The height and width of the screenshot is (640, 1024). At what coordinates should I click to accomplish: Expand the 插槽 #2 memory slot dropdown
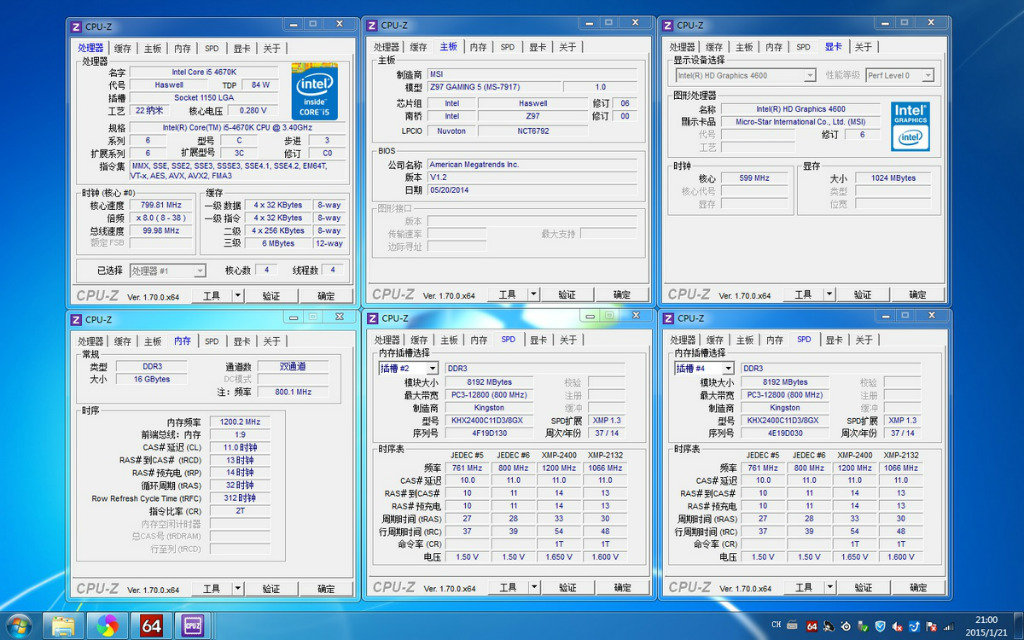click(408, 368)
